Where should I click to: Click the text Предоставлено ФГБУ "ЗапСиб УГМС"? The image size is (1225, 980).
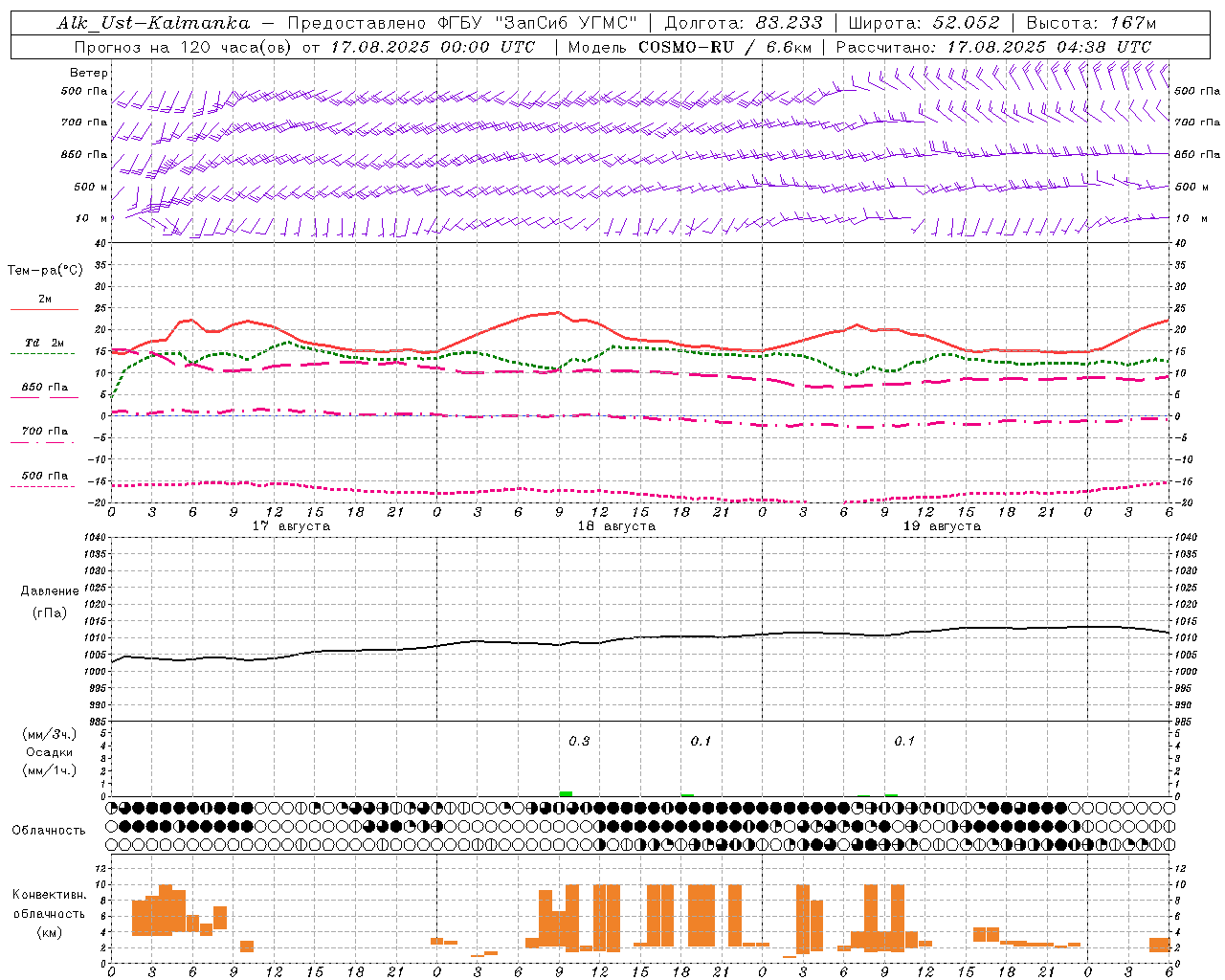point(462,23)
